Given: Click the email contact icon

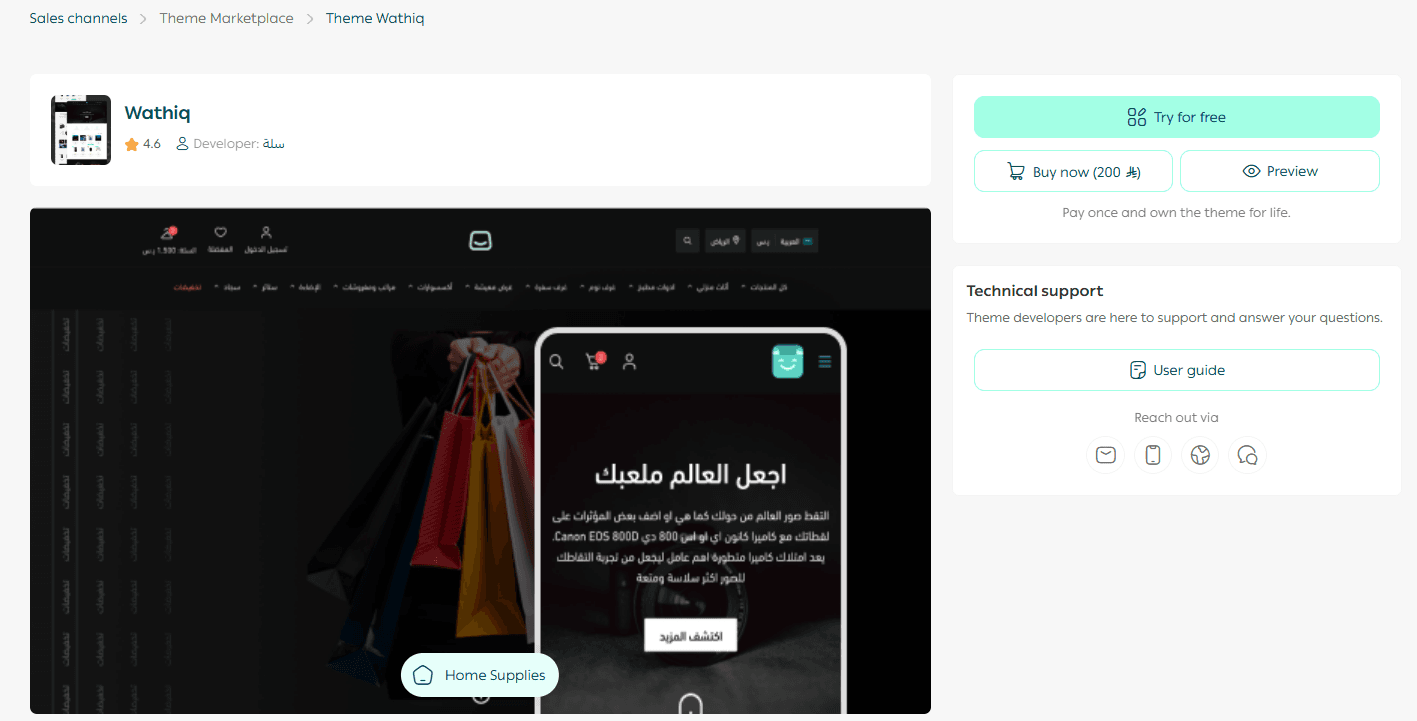Looking at the screenshot, I should point(1105,455).
